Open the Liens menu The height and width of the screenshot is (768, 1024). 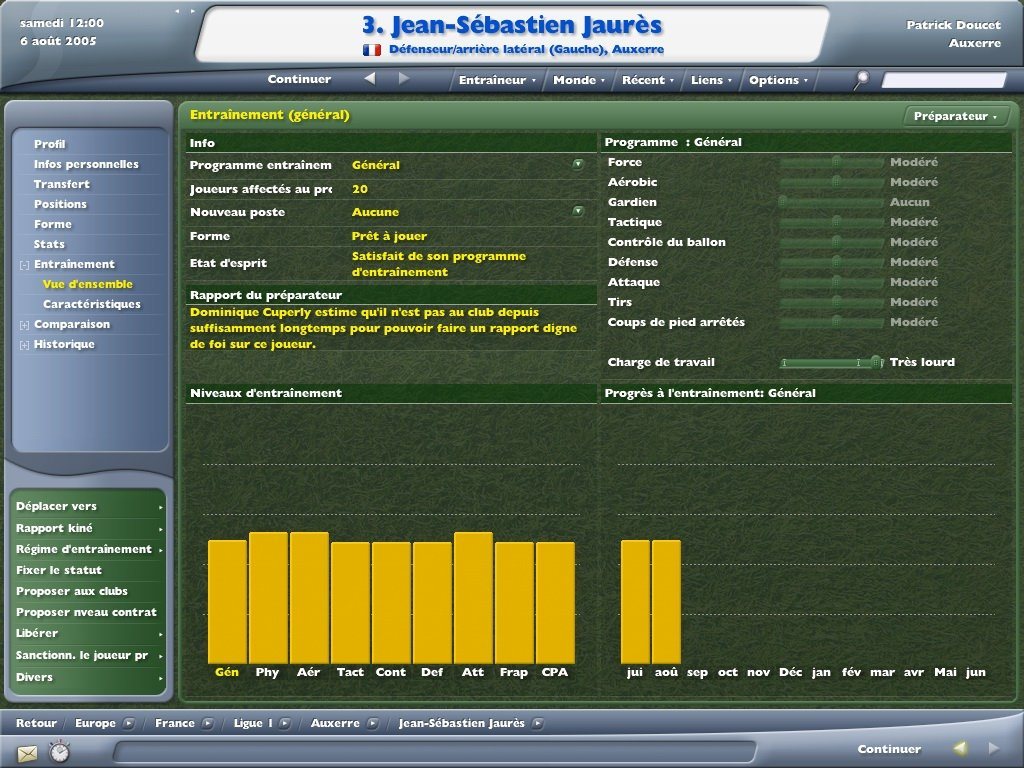point(711,80)
